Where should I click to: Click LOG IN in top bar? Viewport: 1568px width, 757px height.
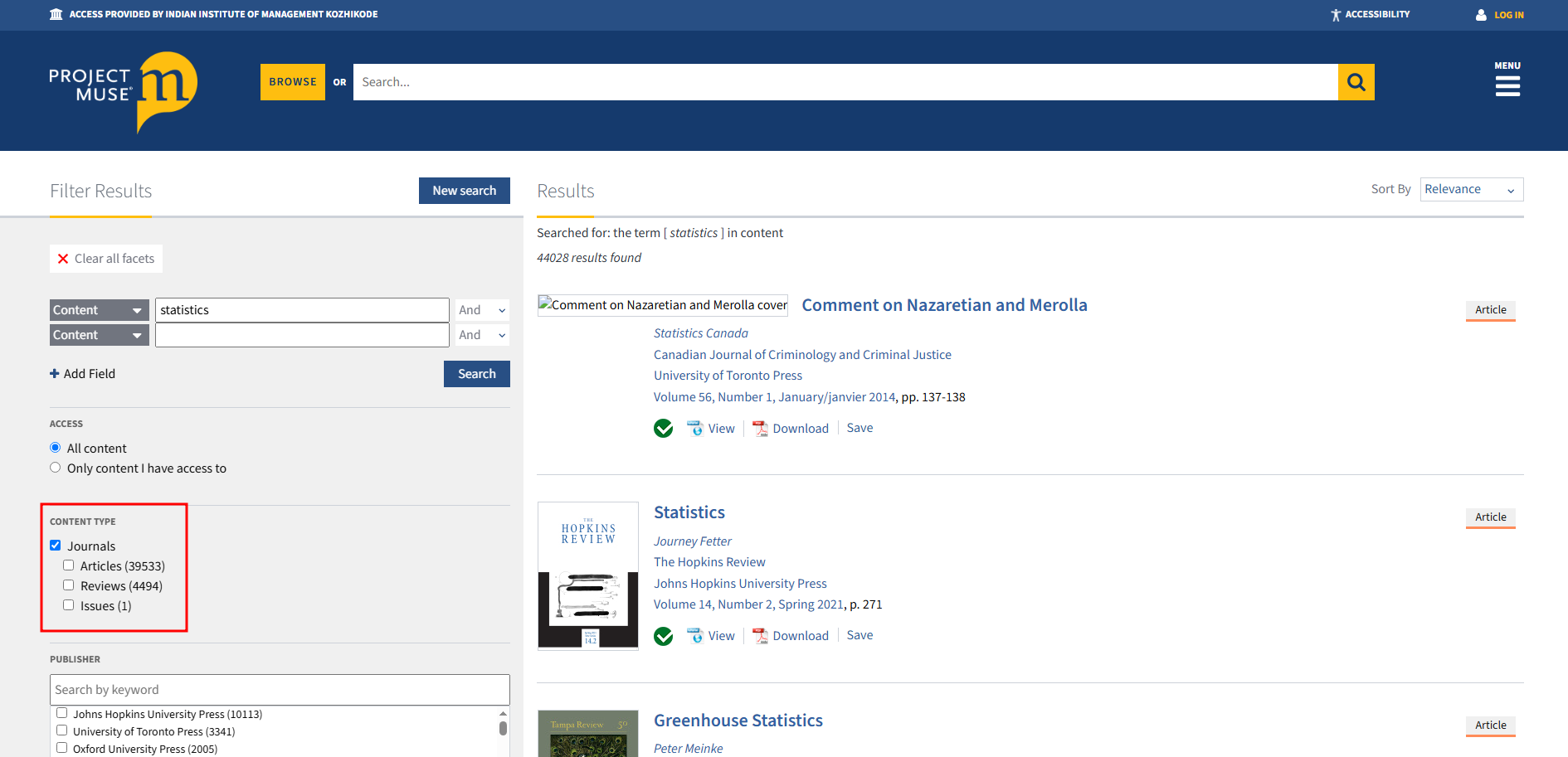pyautogui.click(x=1508, y=15)
